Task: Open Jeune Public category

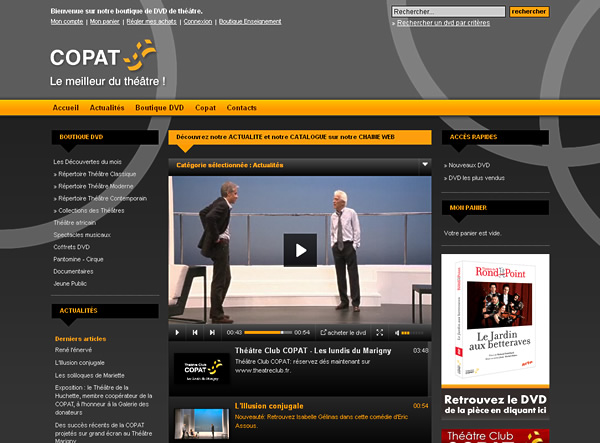Action: coord(70,284)
